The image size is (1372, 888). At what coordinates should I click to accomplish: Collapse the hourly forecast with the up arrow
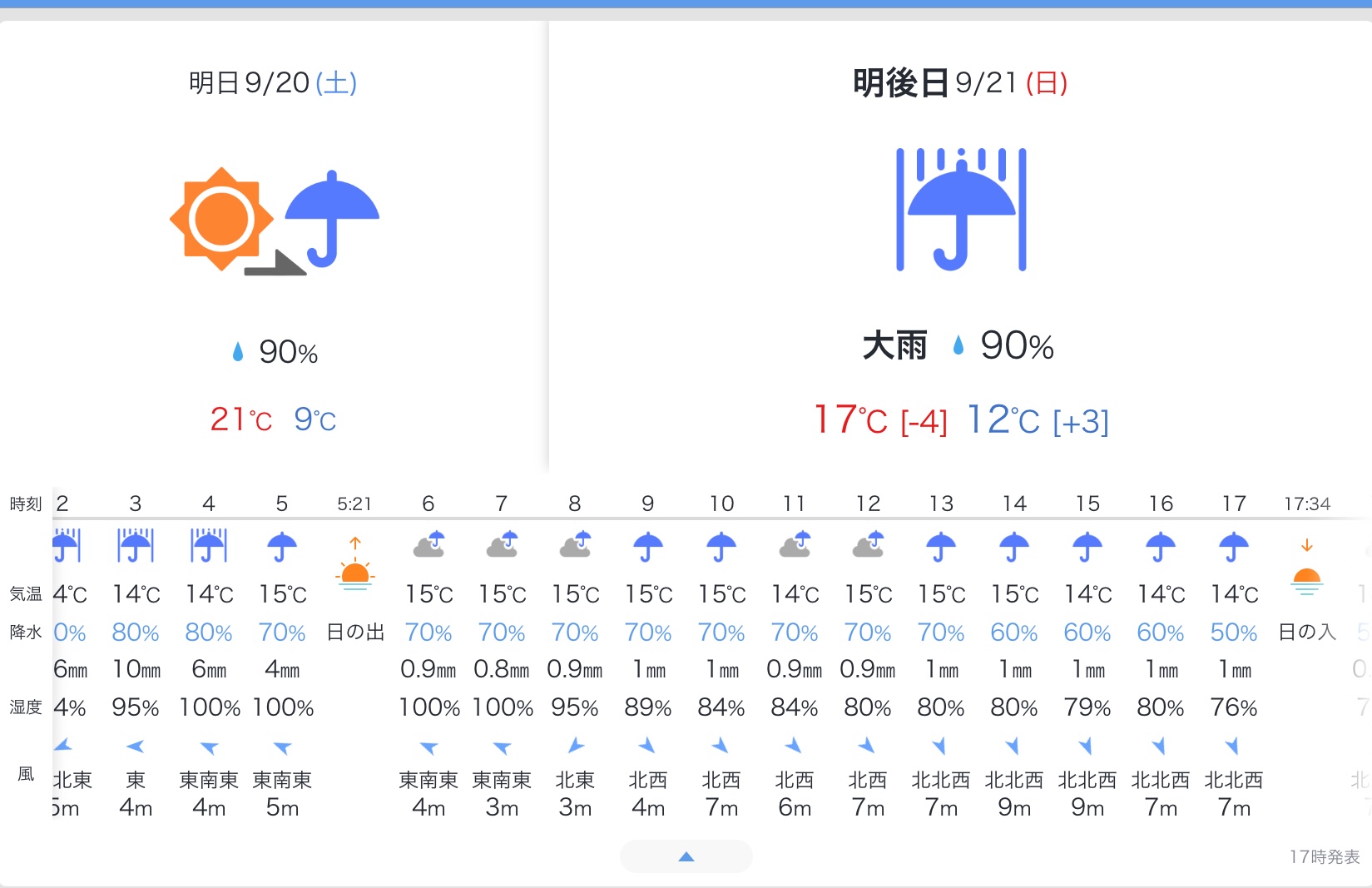pyautogui.click(x=686, y=856)
